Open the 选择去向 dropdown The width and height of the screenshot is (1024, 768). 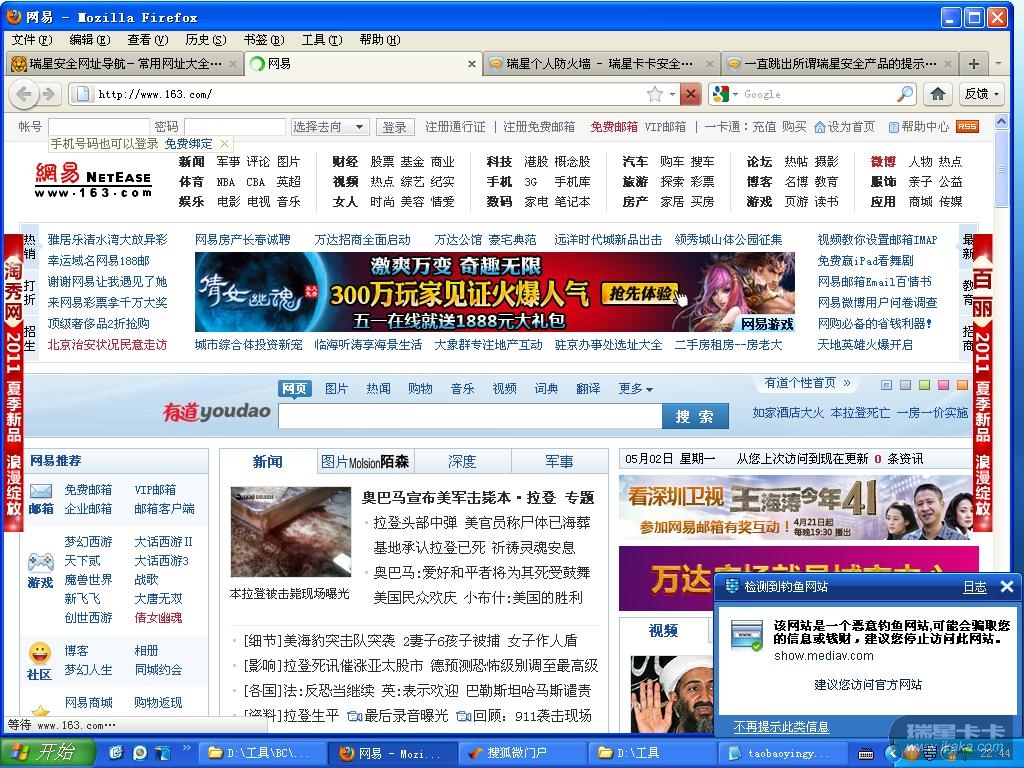(x=330, y=127)
